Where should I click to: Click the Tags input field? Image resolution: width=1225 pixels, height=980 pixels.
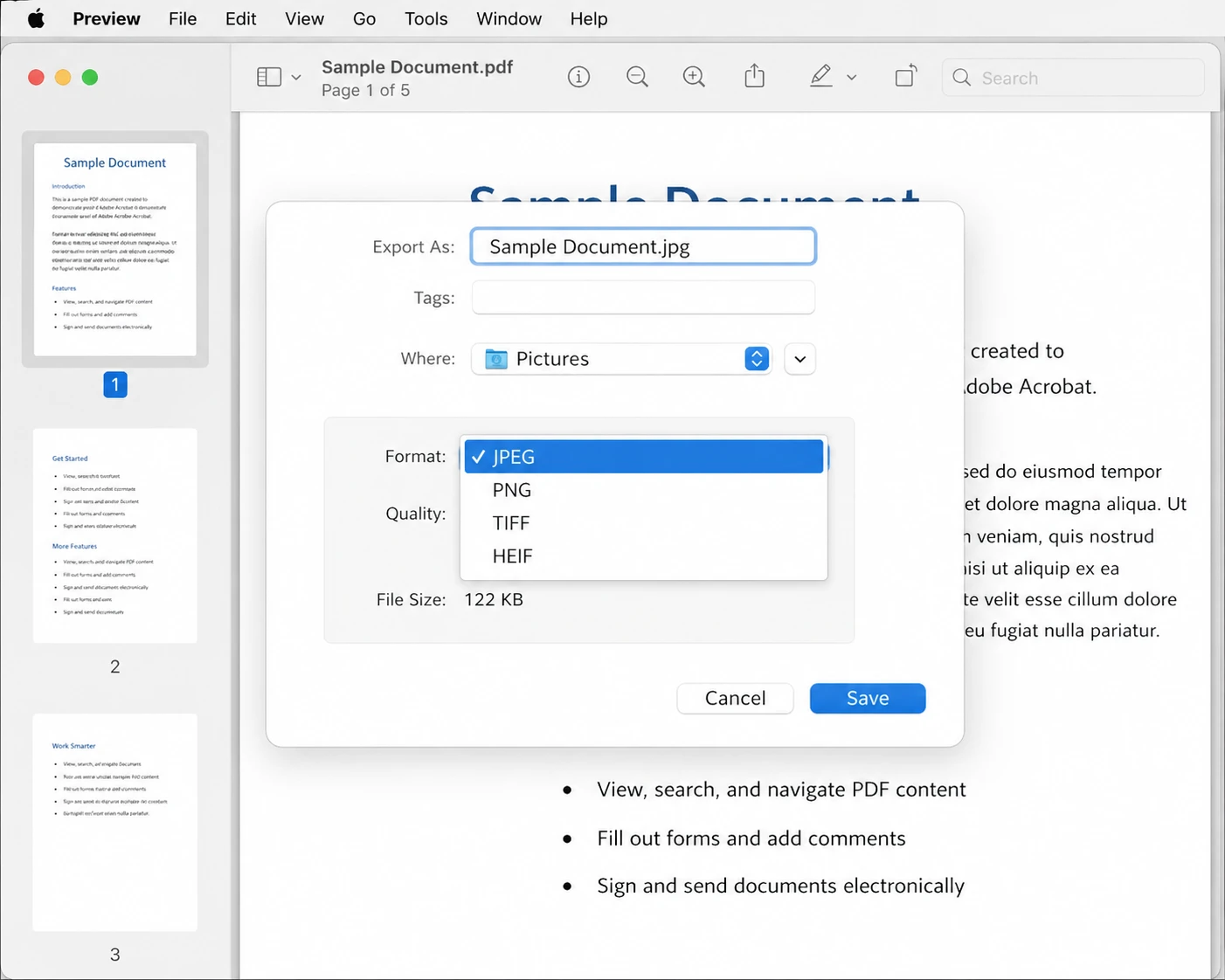(643, 297)
